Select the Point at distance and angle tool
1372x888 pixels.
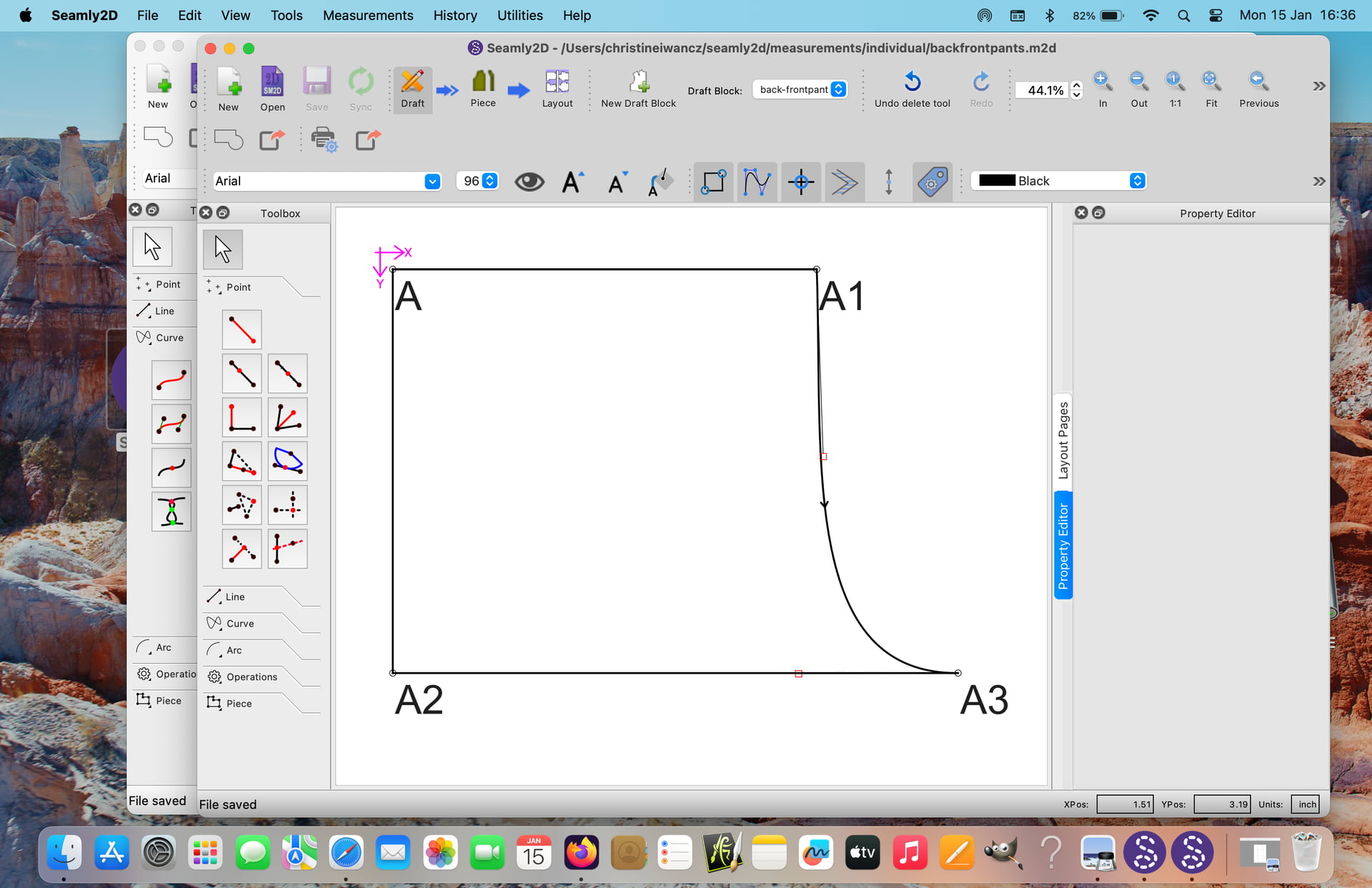tap(242, 329)
